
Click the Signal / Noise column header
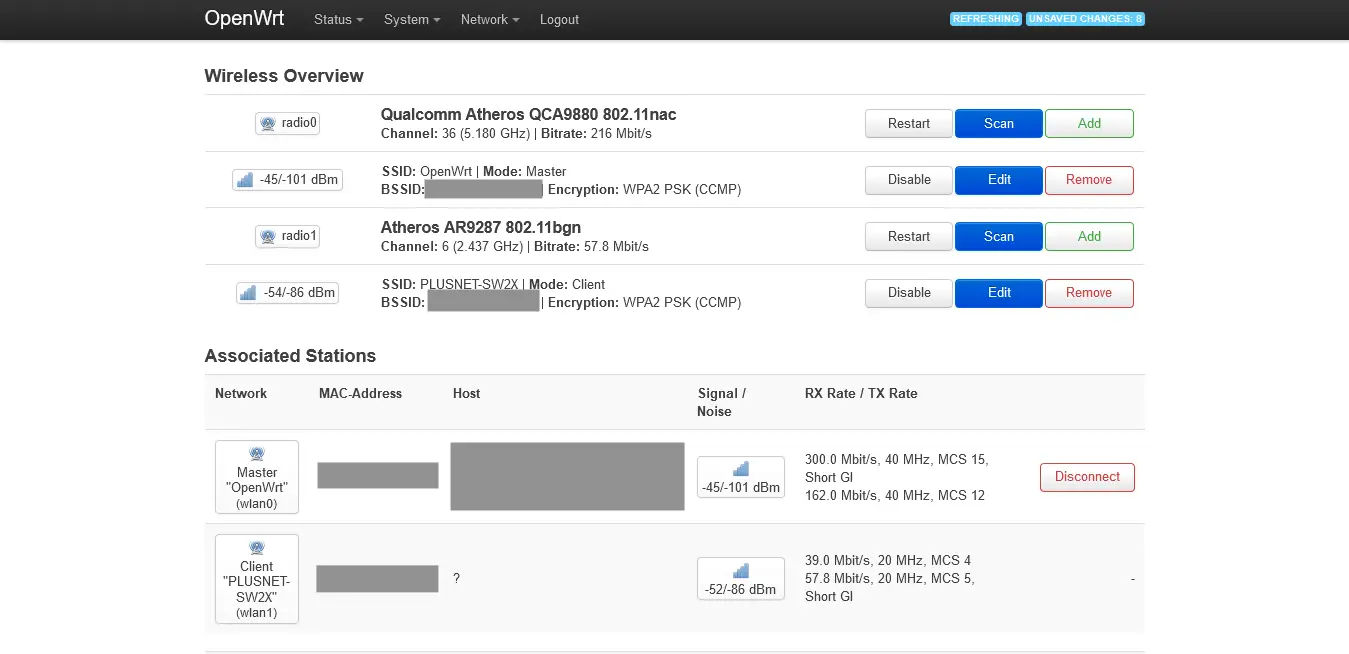tap(722, 403)
